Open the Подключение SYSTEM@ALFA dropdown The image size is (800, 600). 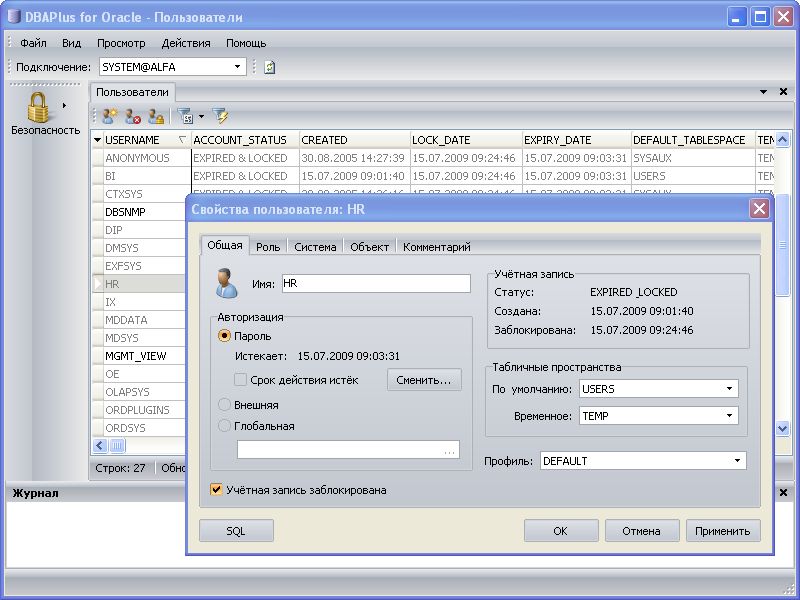tap(238, 67)
